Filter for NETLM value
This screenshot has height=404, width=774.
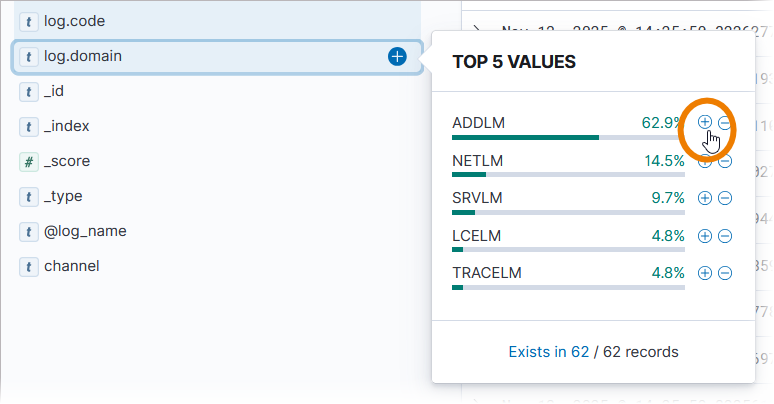(704, 160)
